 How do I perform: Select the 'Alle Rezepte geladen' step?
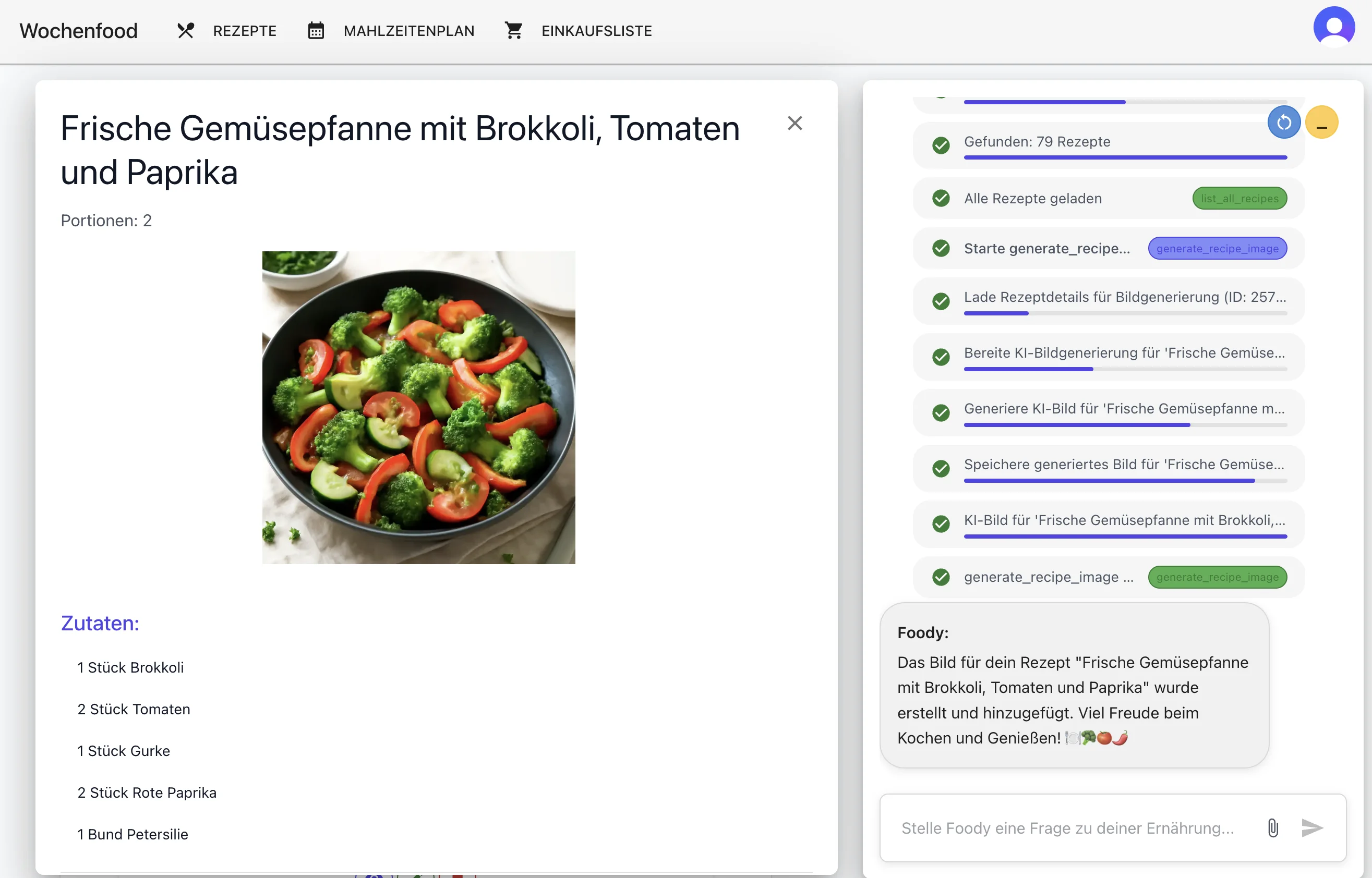click(x=1109, y=199)
